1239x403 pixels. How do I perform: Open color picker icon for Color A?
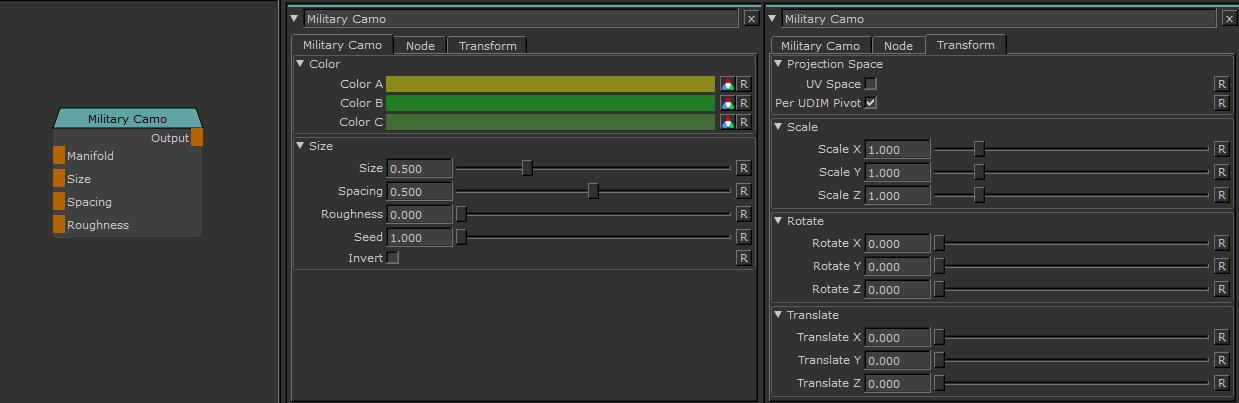tap(727, 85)
